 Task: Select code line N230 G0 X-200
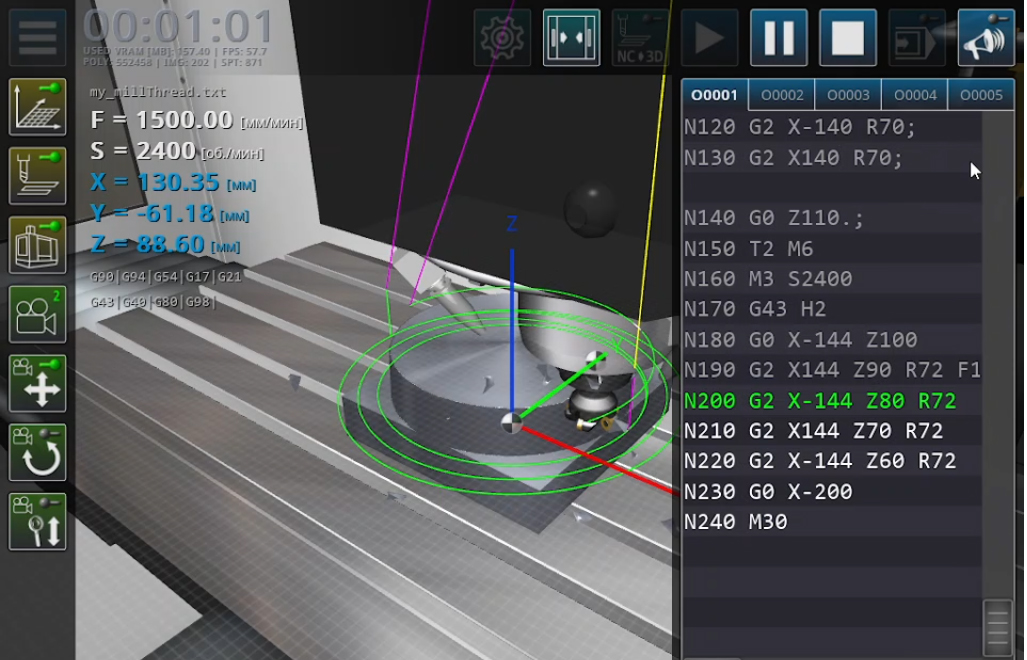tap(768, 492)
